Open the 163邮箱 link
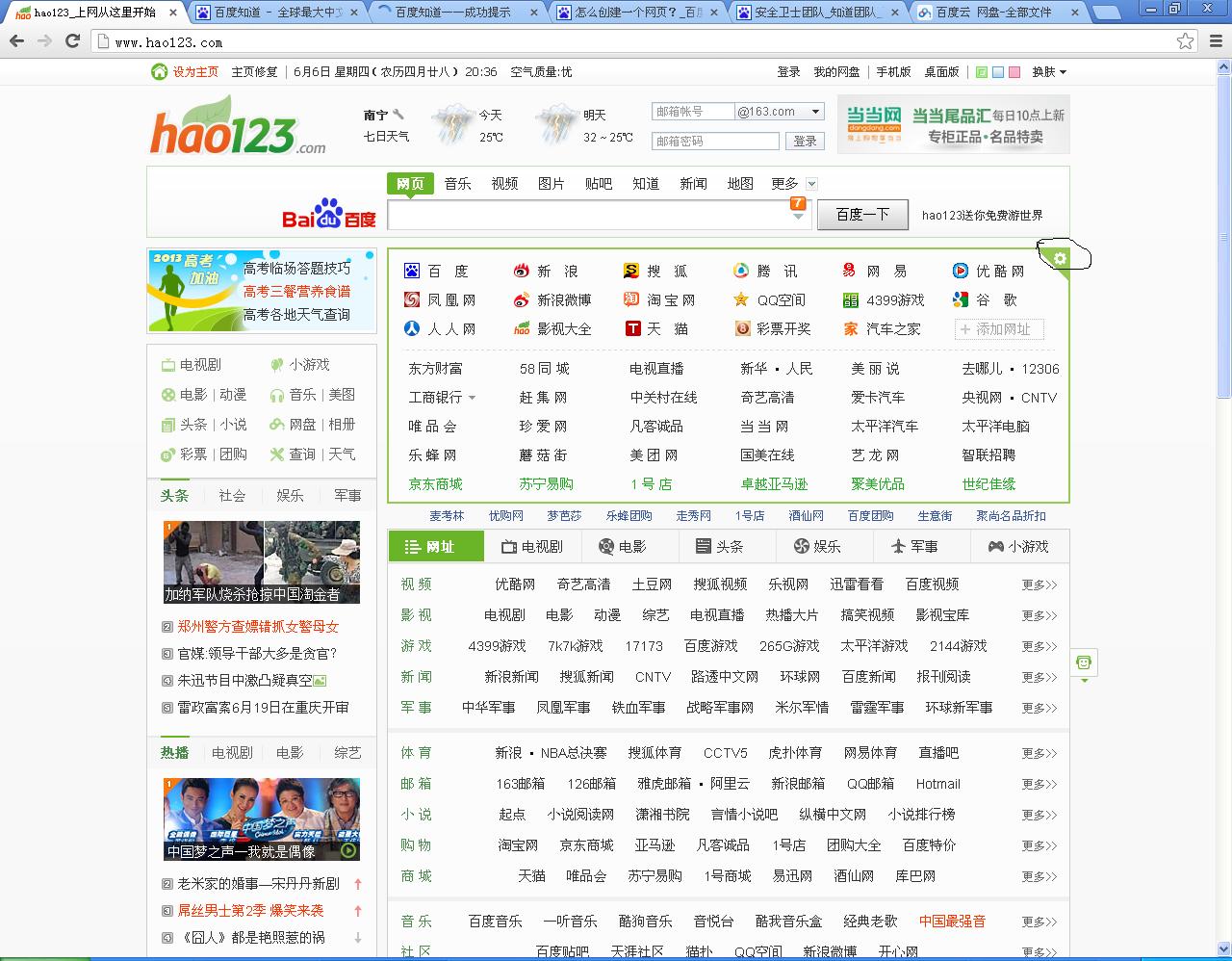1232x961 pixels. point(521,784)
